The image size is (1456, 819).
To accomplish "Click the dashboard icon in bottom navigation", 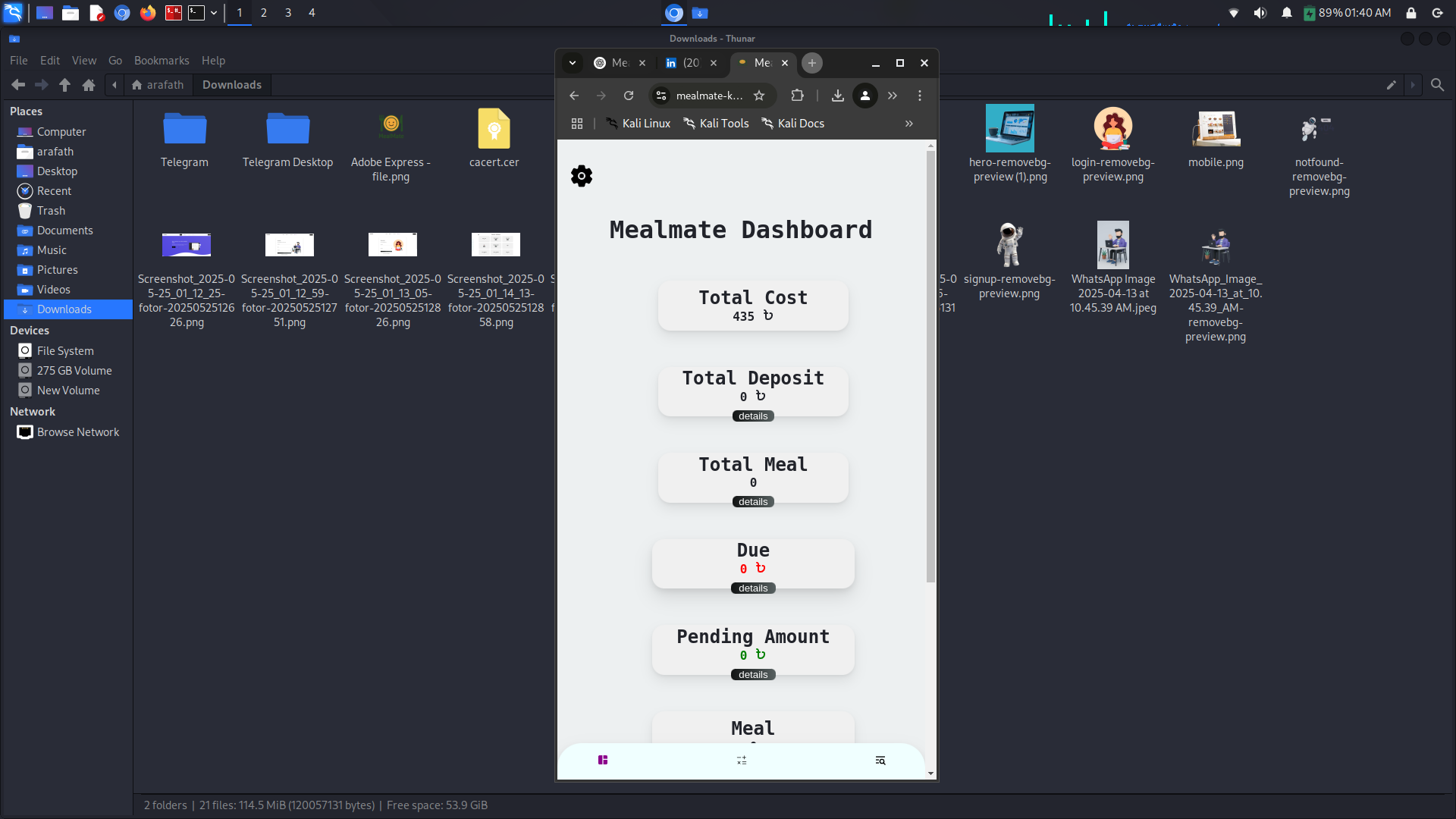I will (603, 760).
